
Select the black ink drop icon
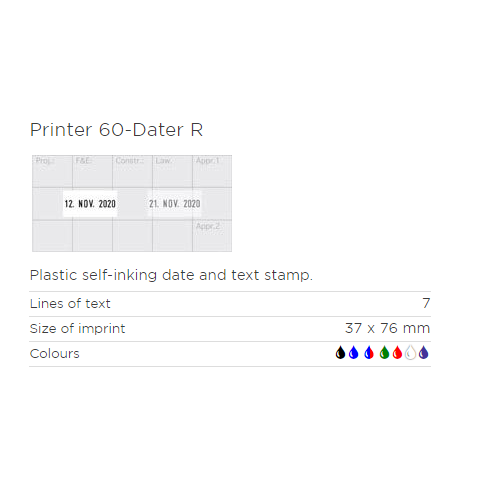340,353
